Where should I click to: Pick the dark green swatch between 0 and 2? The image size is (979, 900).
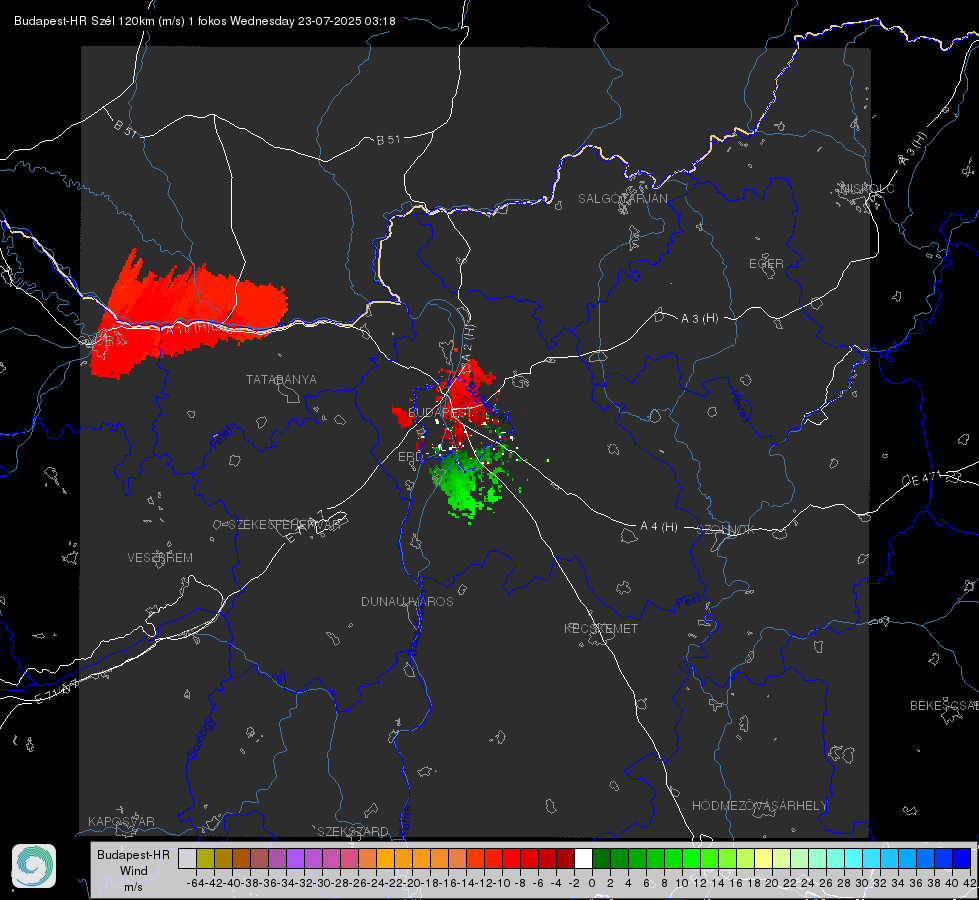(601, 859)
